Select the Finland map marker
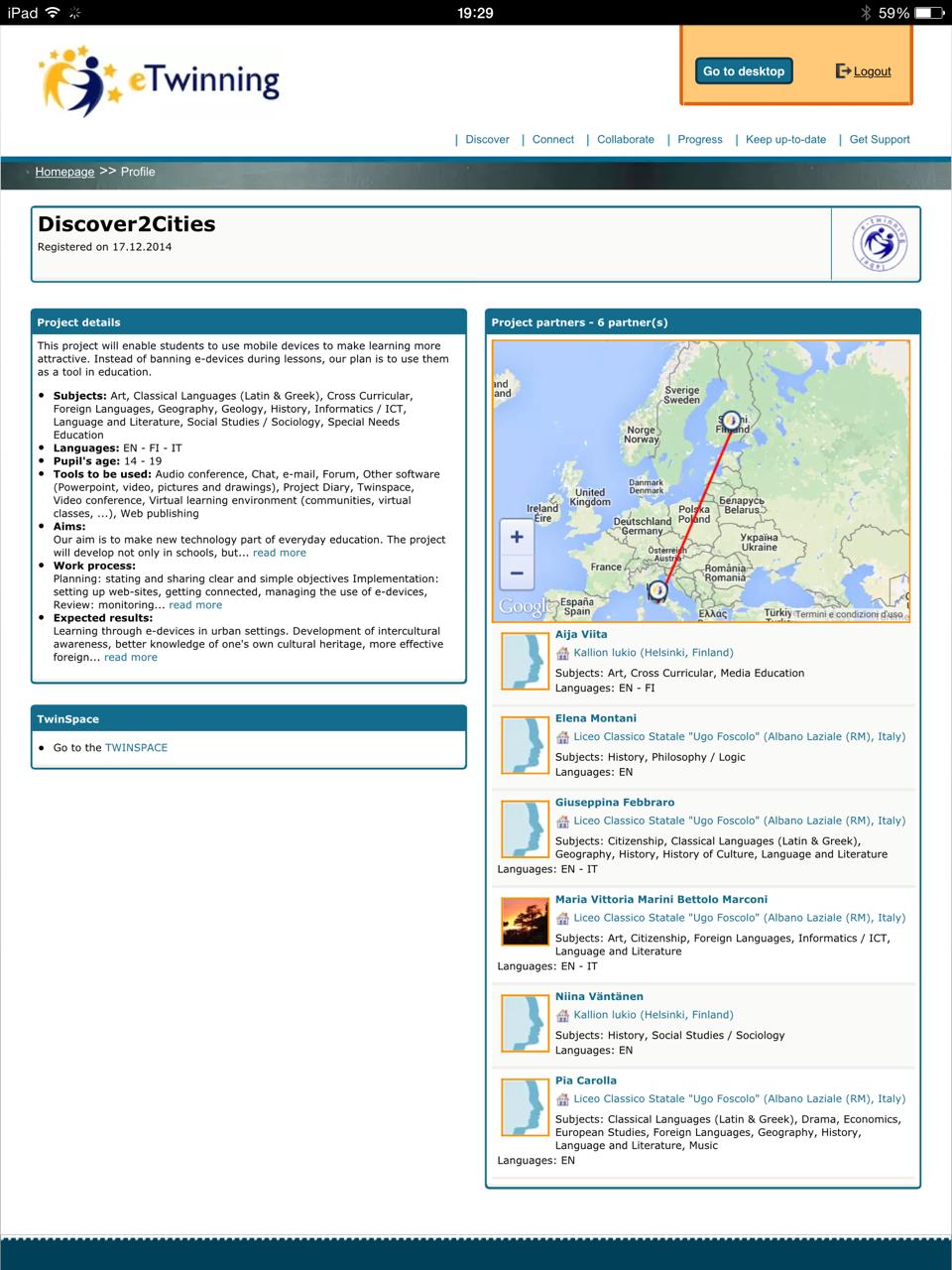Viewport: 952px width, 1270px height. click(731, 422)
